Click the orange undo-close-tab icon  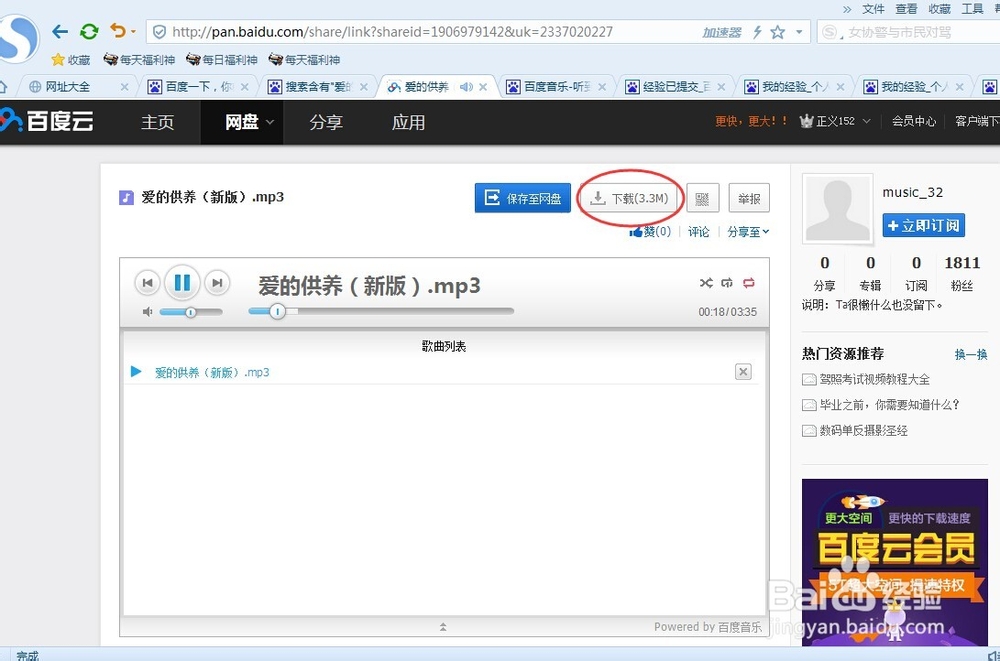119,31
